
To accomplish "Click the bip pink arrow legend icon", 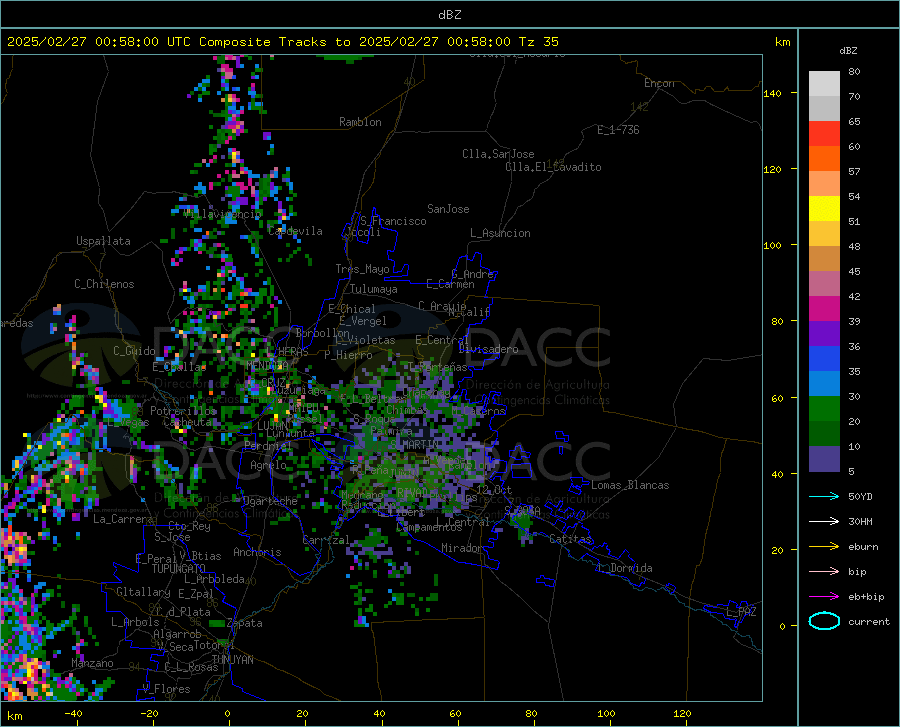I will [824, 571].
